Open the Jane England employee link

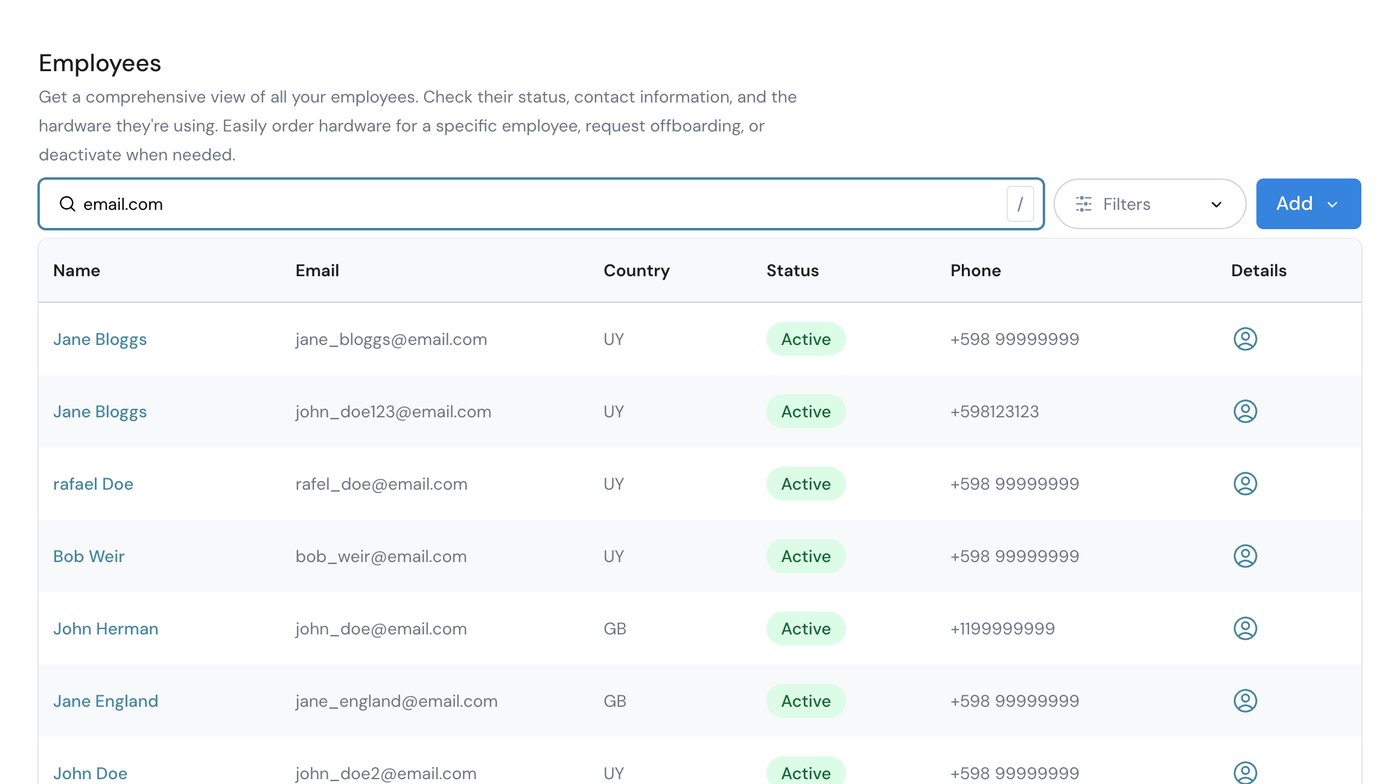(106, 701)
